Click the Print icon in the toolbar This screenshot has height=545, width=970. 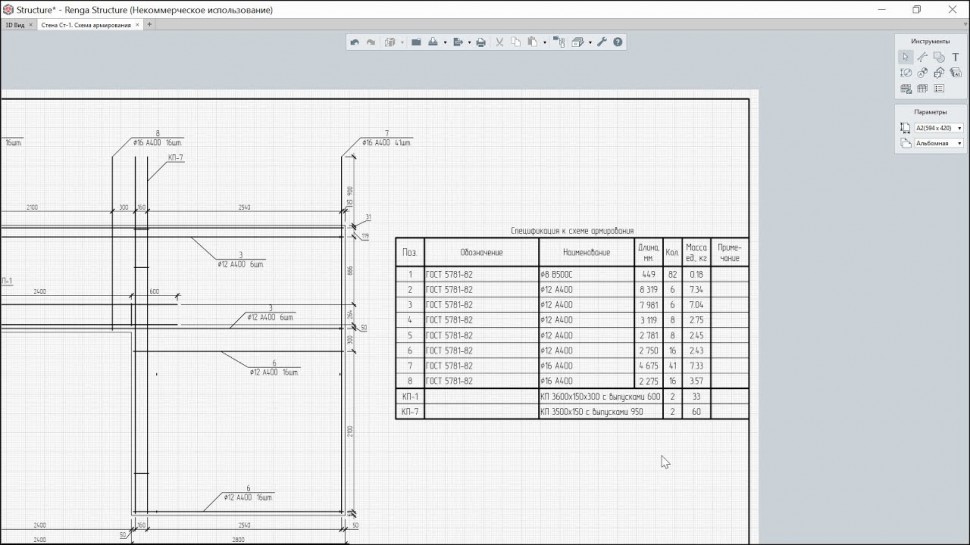pyautogui.click(x=481, y=42)
